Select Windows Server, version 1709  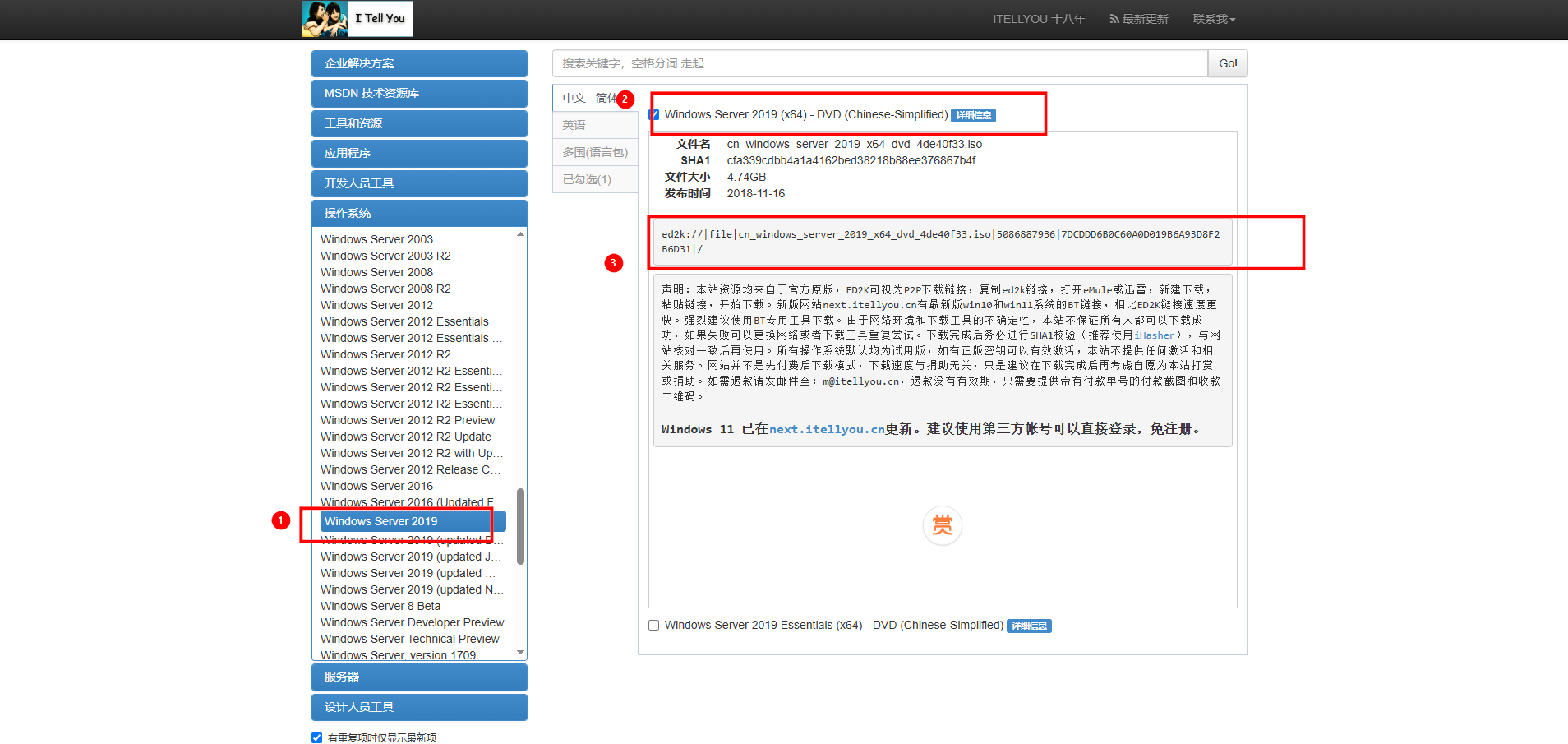tap(399, 654)
